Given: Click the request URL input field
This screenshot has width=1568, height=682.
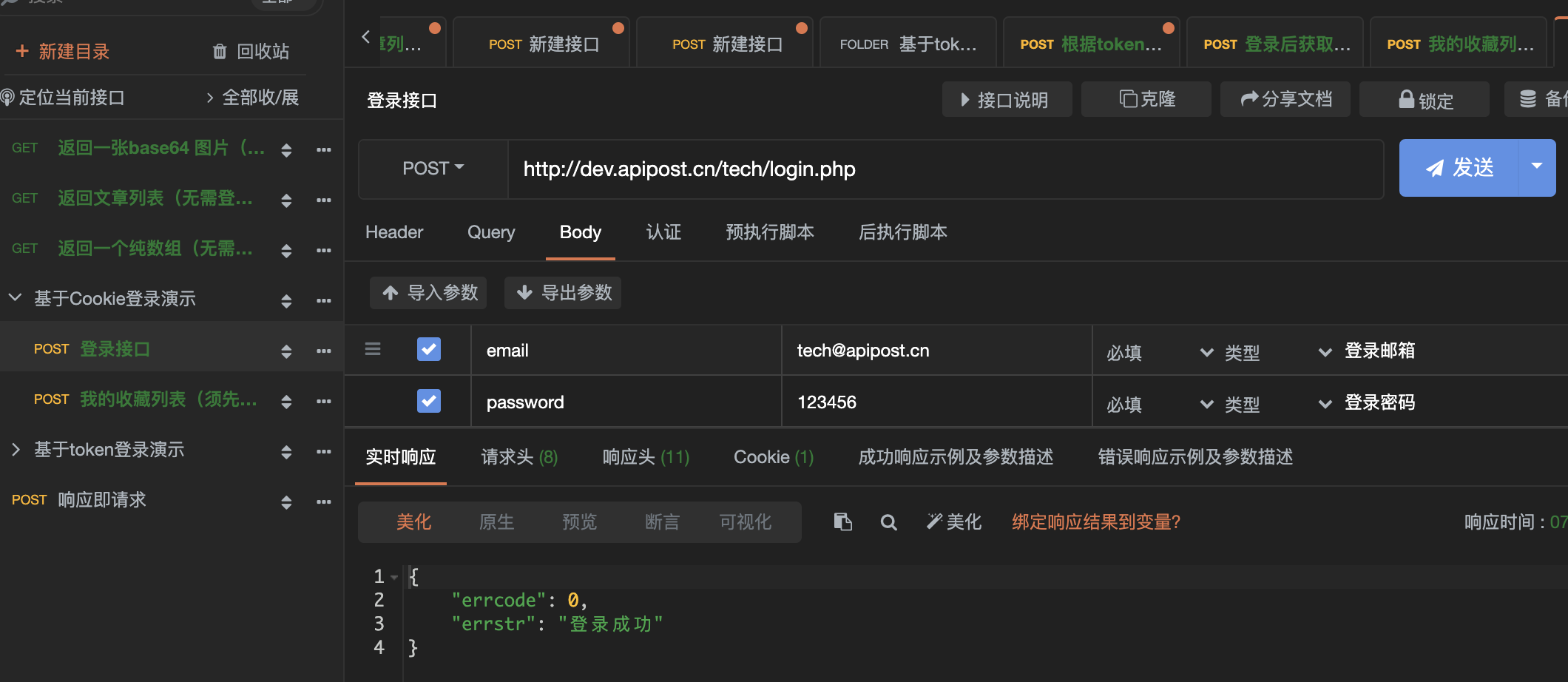Looking at the screenshot, I should [945, 169].
